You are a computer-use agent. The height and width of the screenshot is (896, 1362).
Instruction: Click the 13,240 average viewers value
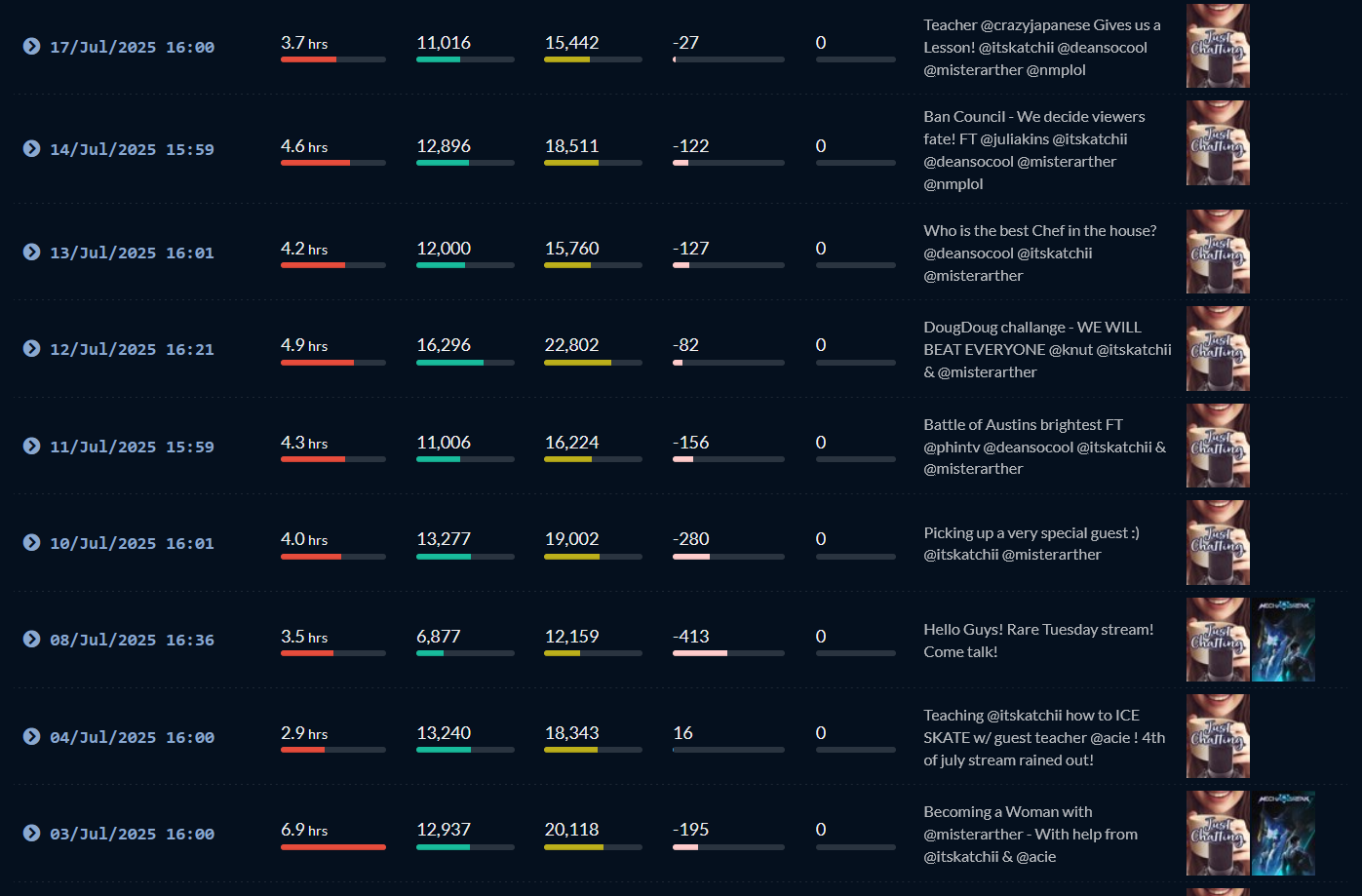coord(444,733)
